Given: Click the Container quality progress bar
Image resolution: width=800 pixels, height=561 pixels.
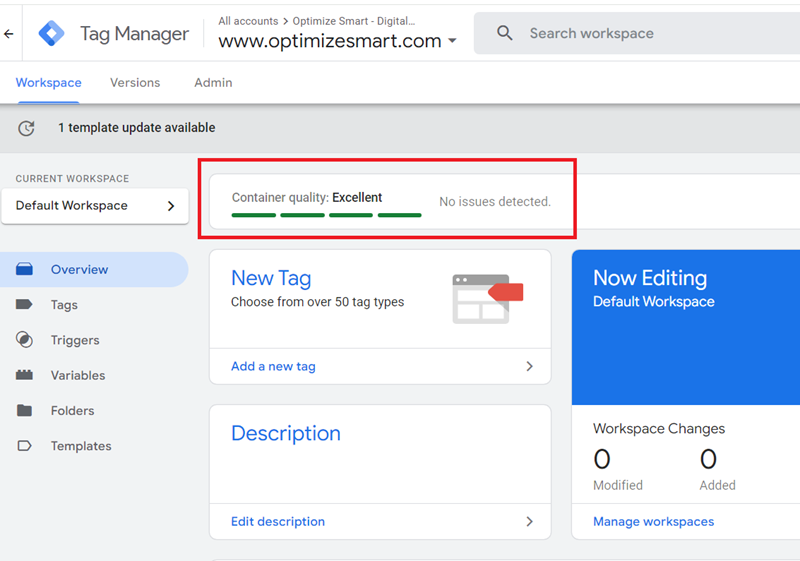Looking at the screenshot, I should coord(327,215).
